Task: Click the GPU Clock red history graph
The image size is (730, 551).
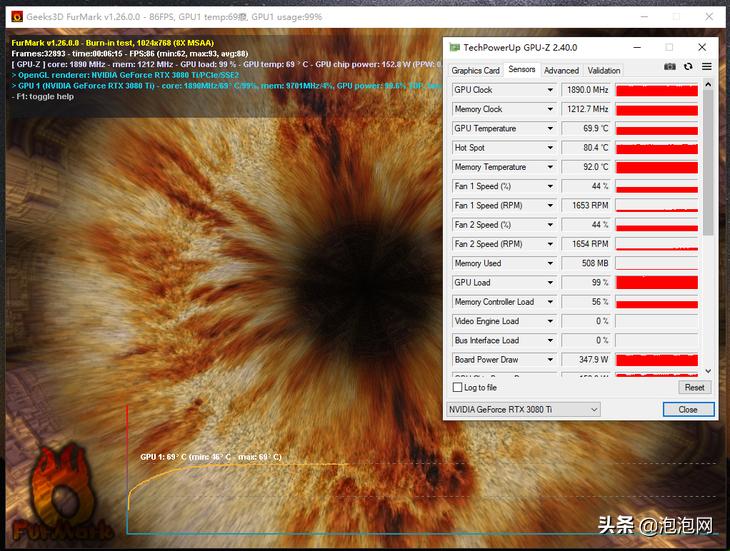Action: coord(656,90)
